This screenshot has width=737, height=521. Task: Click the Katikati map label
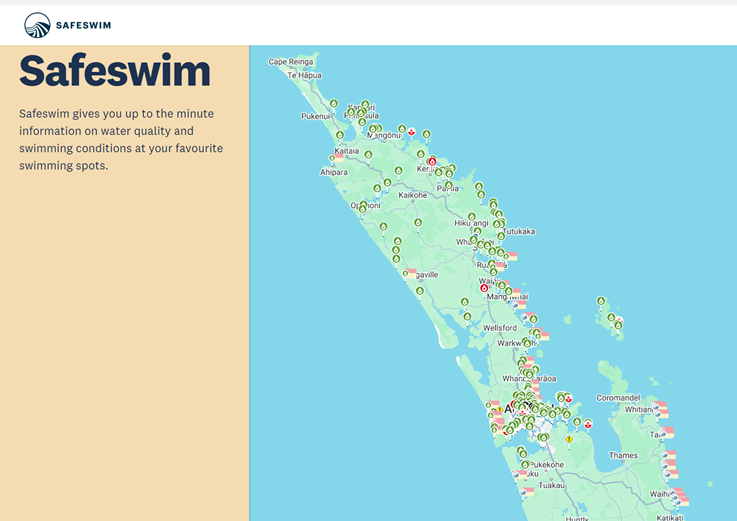670,518
